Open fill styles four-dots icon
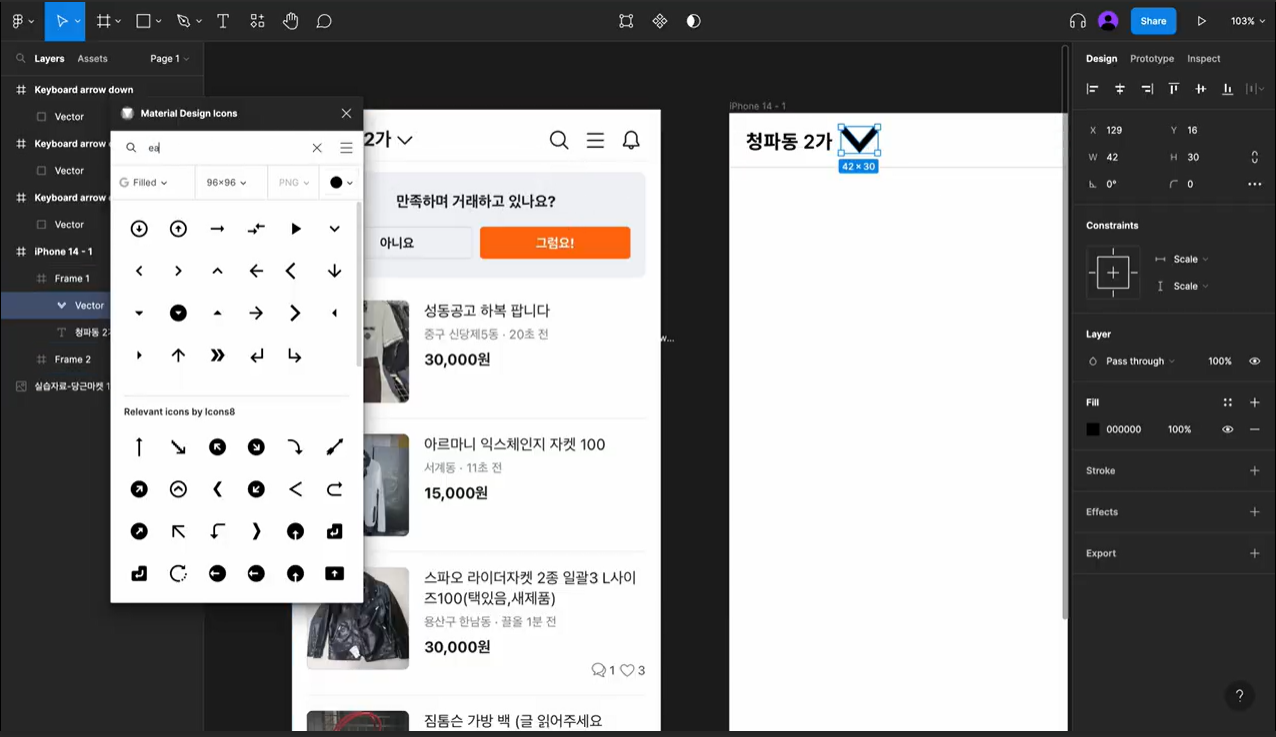This screenshot has height=737, width=1276. point(1228,402)
